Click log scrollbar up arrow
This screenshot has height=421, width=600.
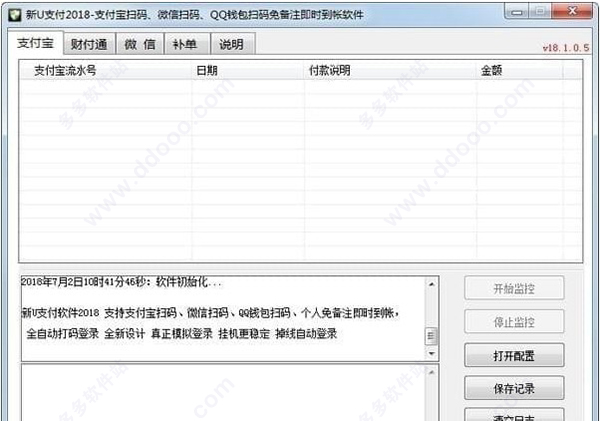coord(431,284)
